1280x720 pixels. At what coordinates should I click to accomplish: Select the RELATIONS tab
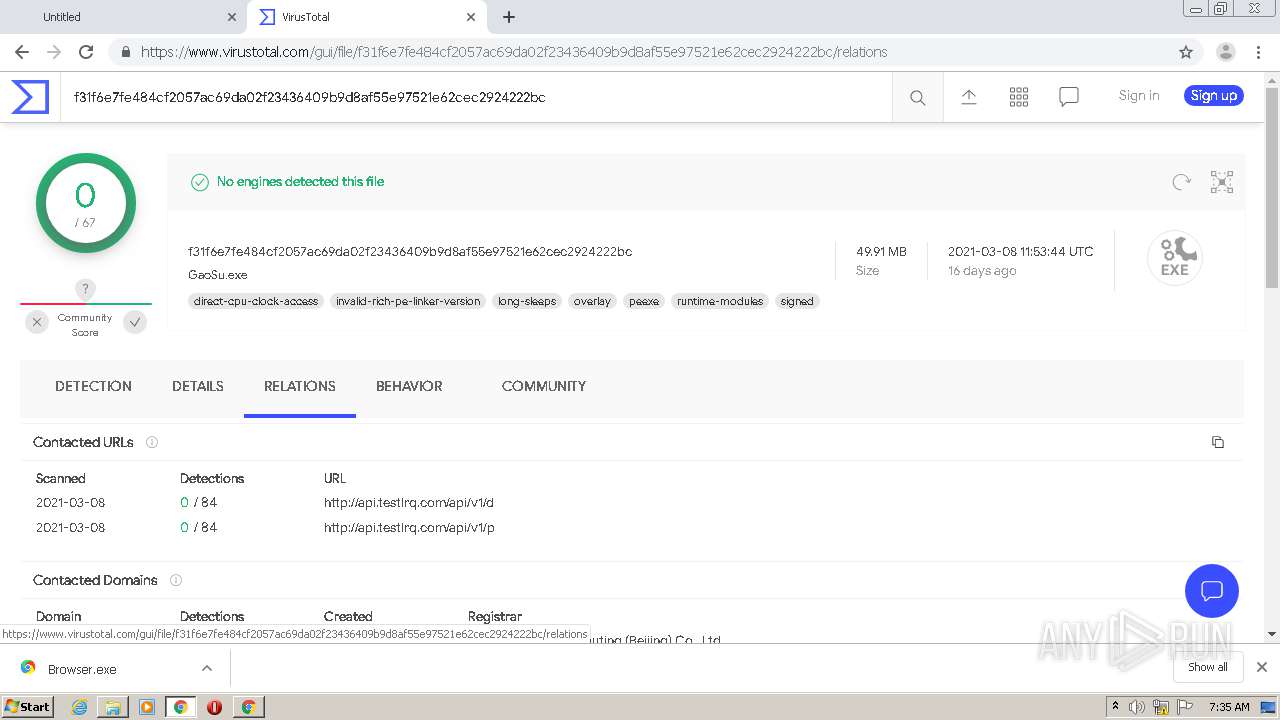tap(300, 386)
